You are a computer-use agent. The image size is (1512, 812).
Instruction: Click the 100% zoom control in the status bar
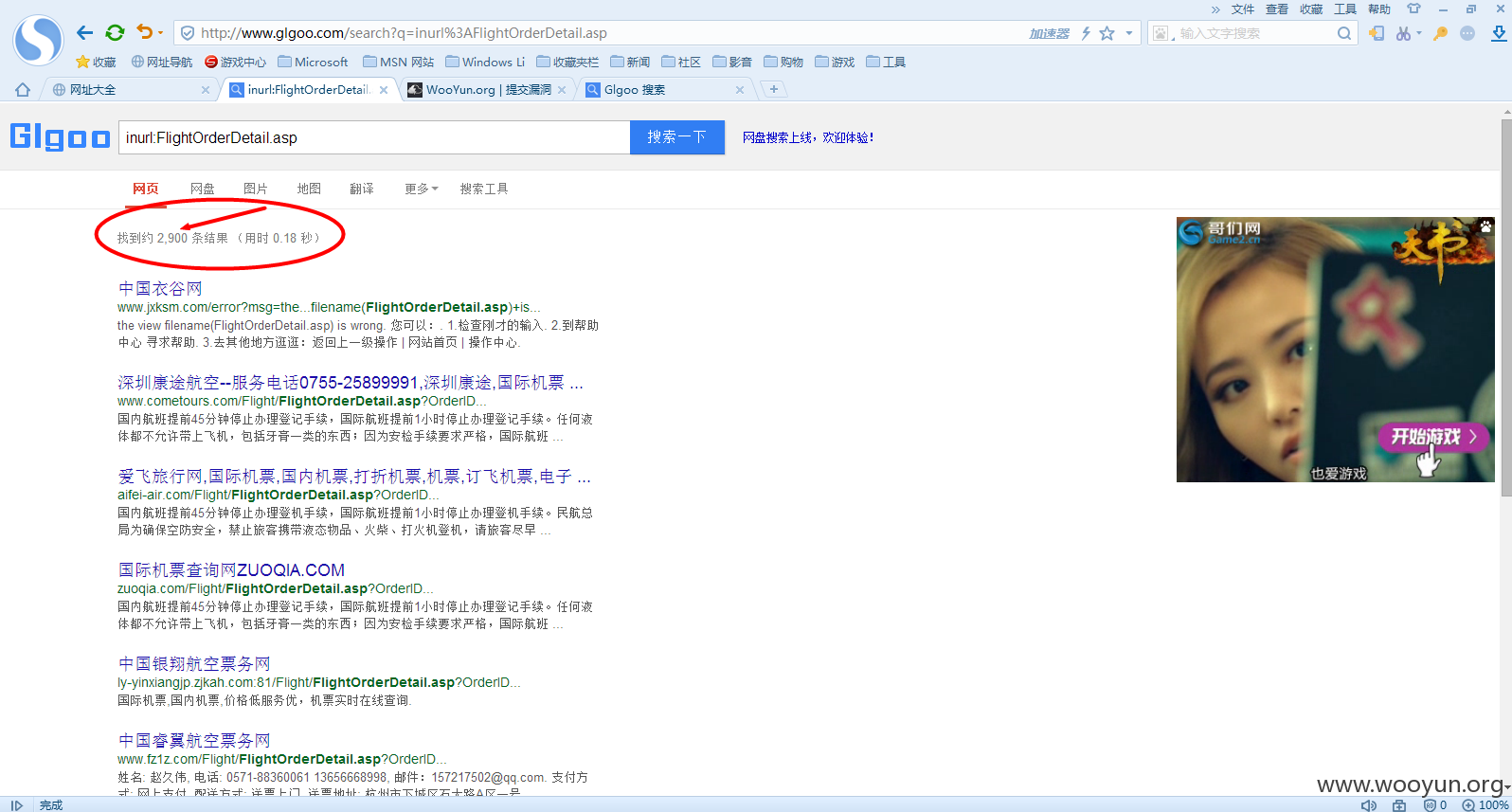coord(1485,805)
